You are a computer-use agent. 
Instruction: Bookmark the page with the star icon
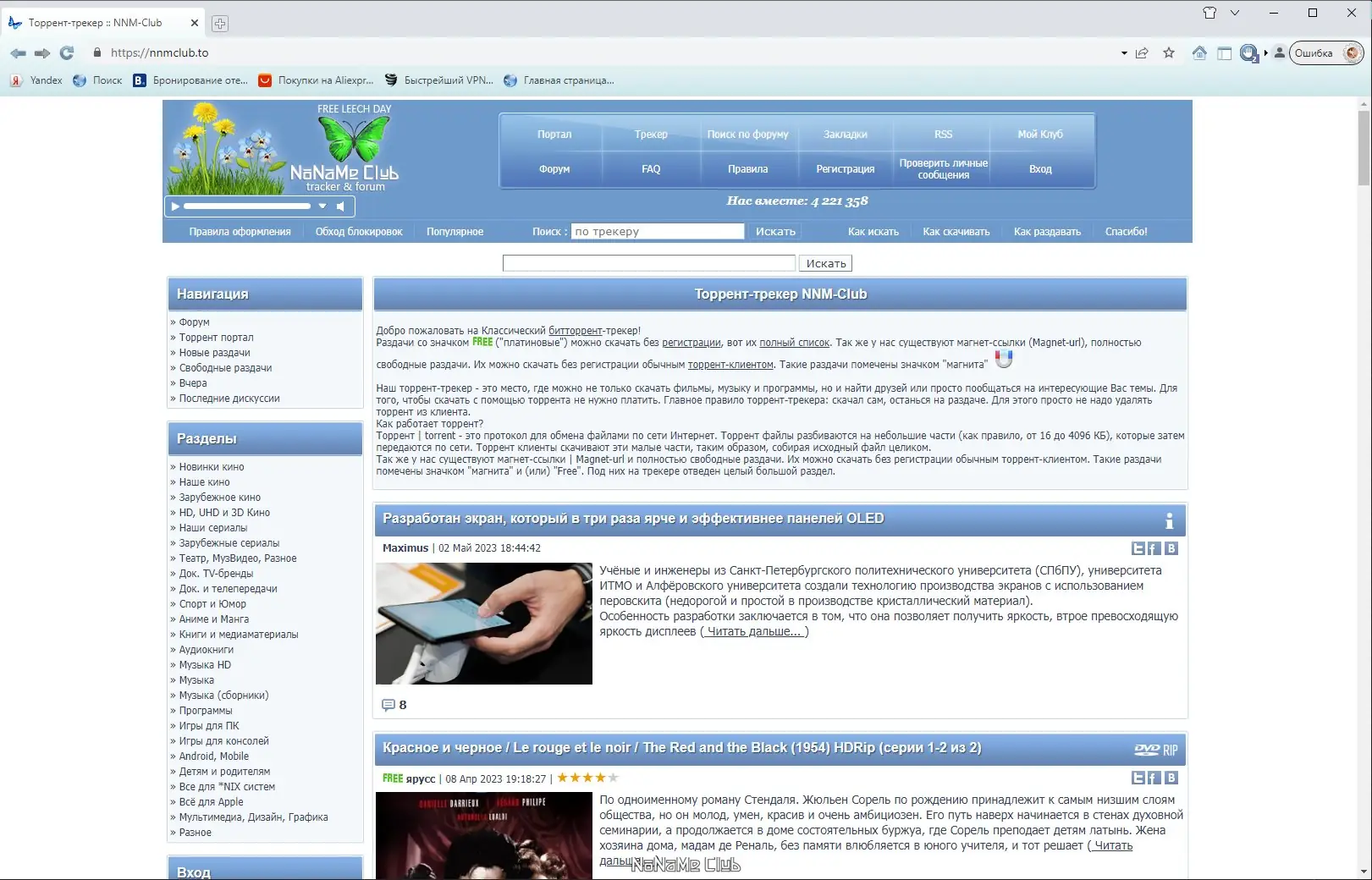[1169, 52]
